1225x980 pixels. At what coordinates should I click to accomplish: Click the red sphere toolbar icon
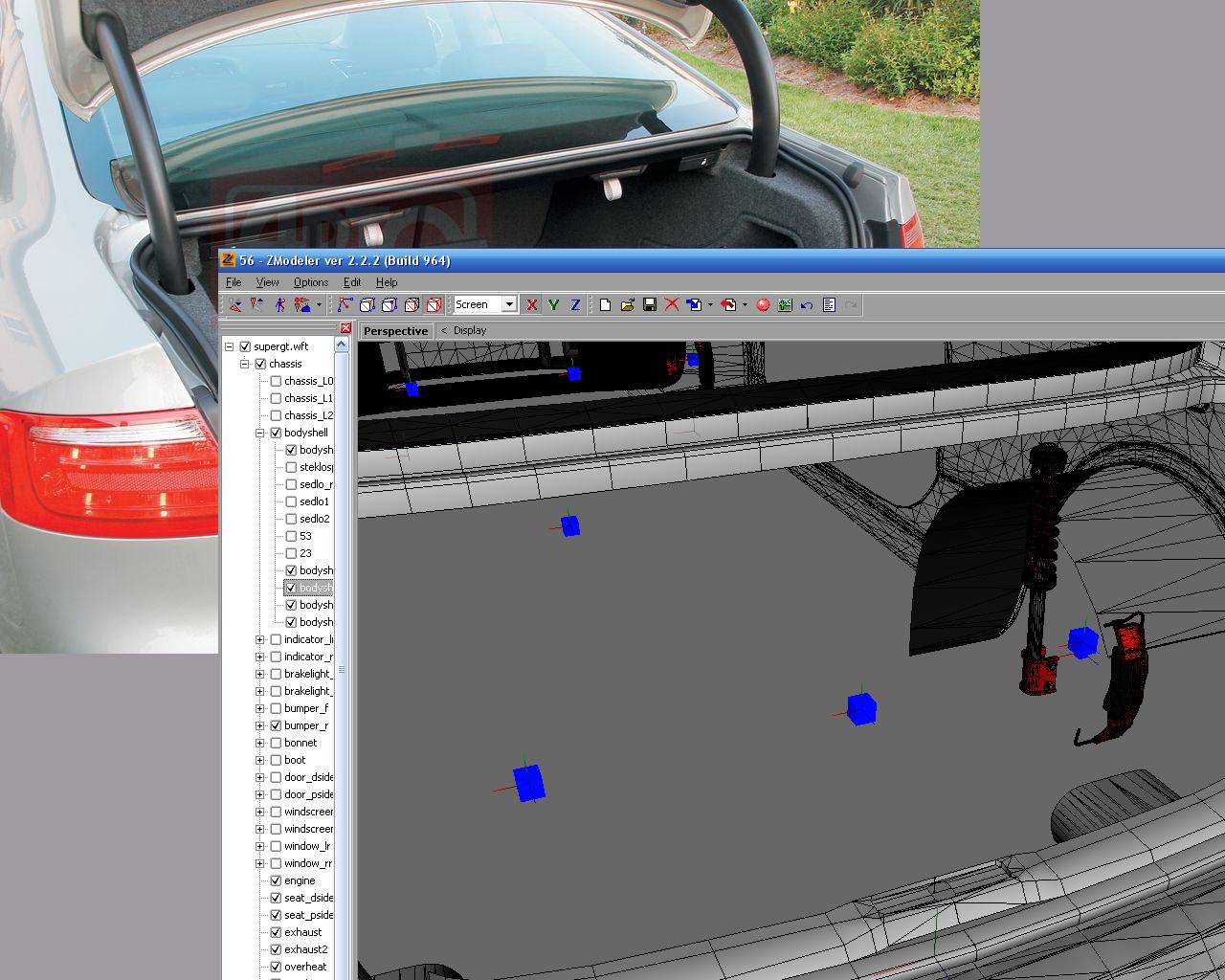(763, 304)
